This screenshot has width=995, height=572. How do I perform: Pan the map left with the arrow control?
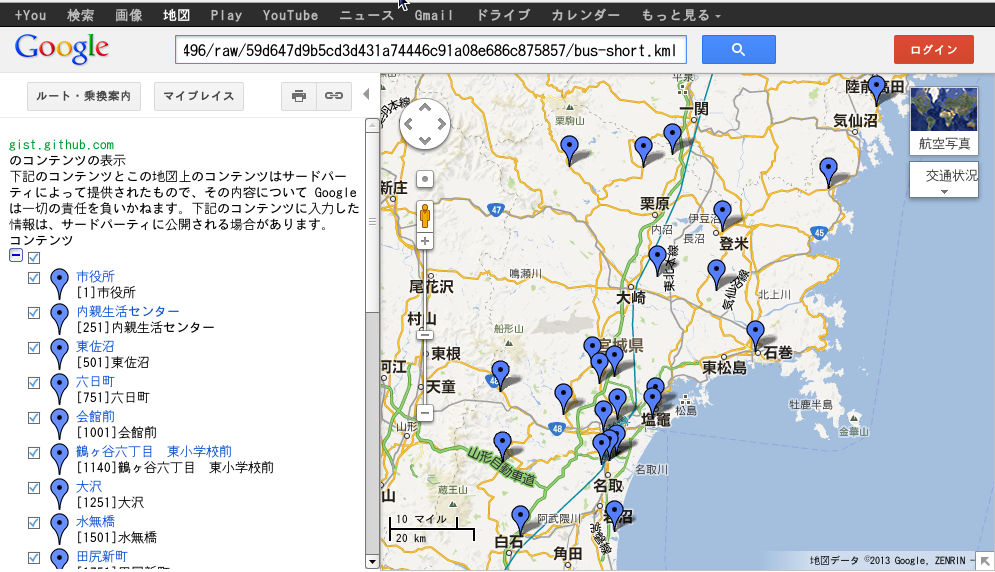pyautogui.click(x=409, y=124)
